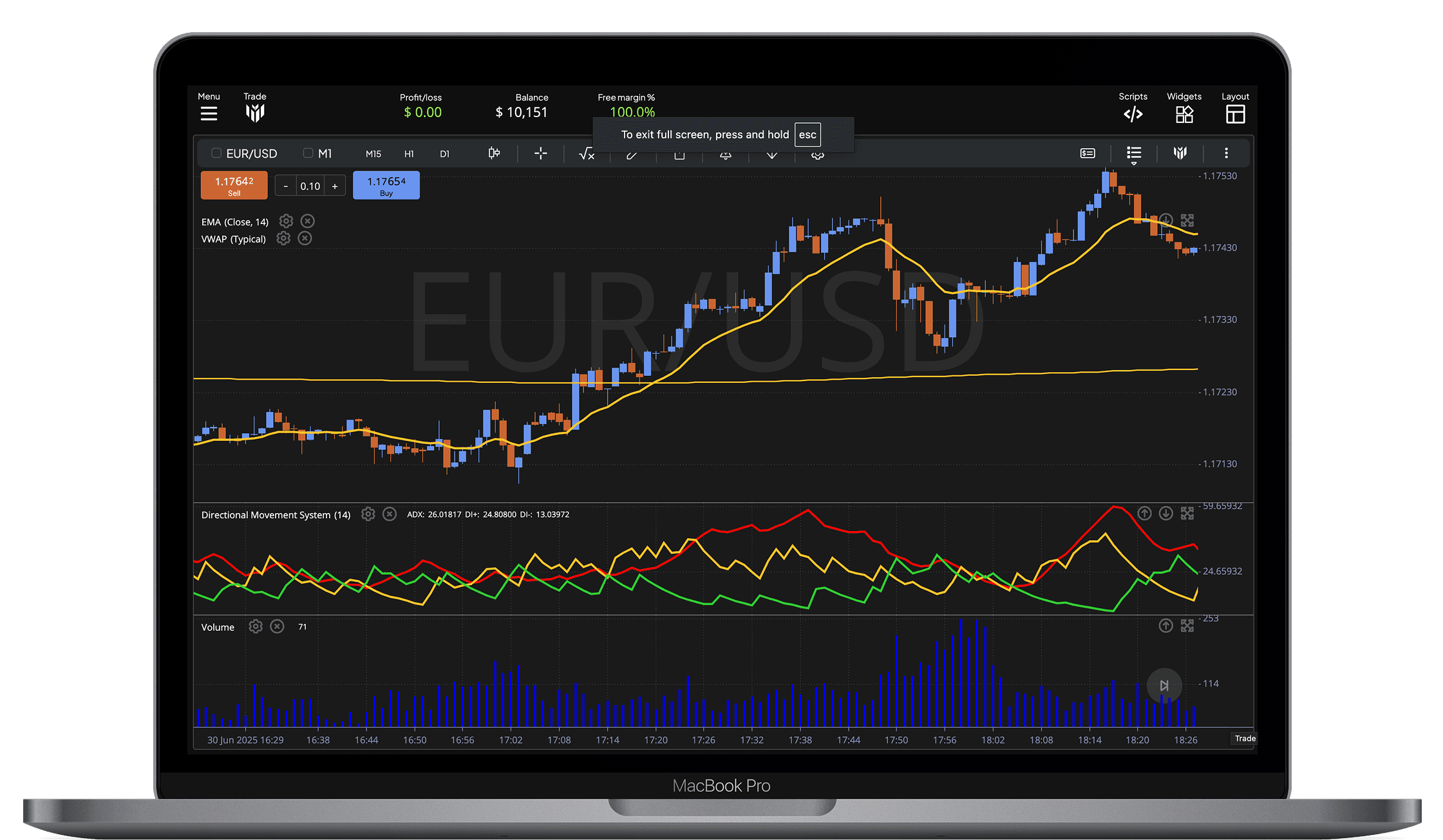
Task: Expand the Volume pane to full screen
Action: point(1187,625)
